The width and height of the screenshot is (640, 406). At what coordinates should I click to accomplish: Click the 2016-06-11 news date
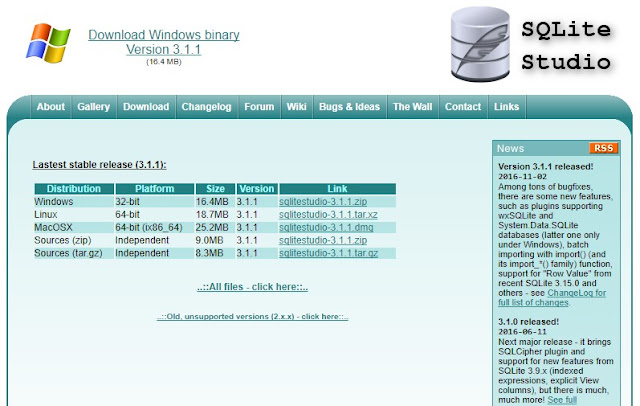[x=522, y=332]
